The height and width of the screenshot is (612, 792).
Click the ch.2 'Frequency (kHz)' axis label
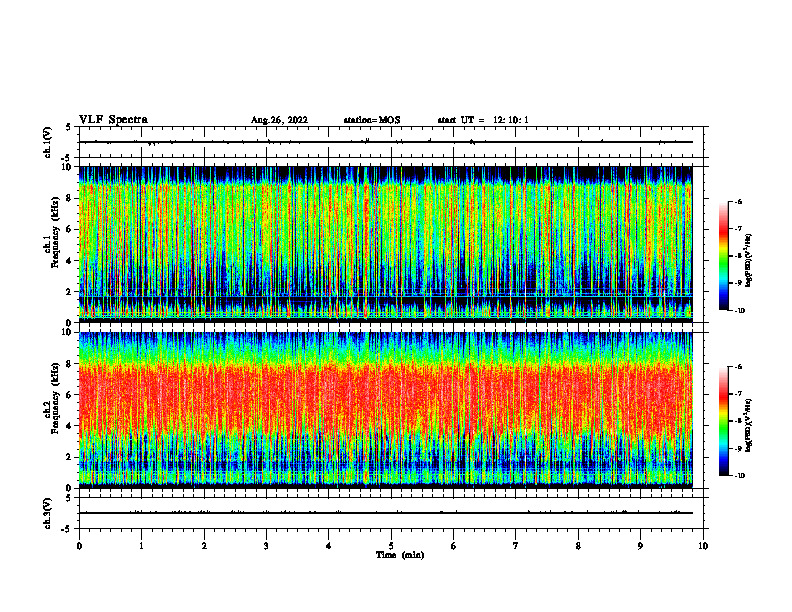[x=54, y=398]
